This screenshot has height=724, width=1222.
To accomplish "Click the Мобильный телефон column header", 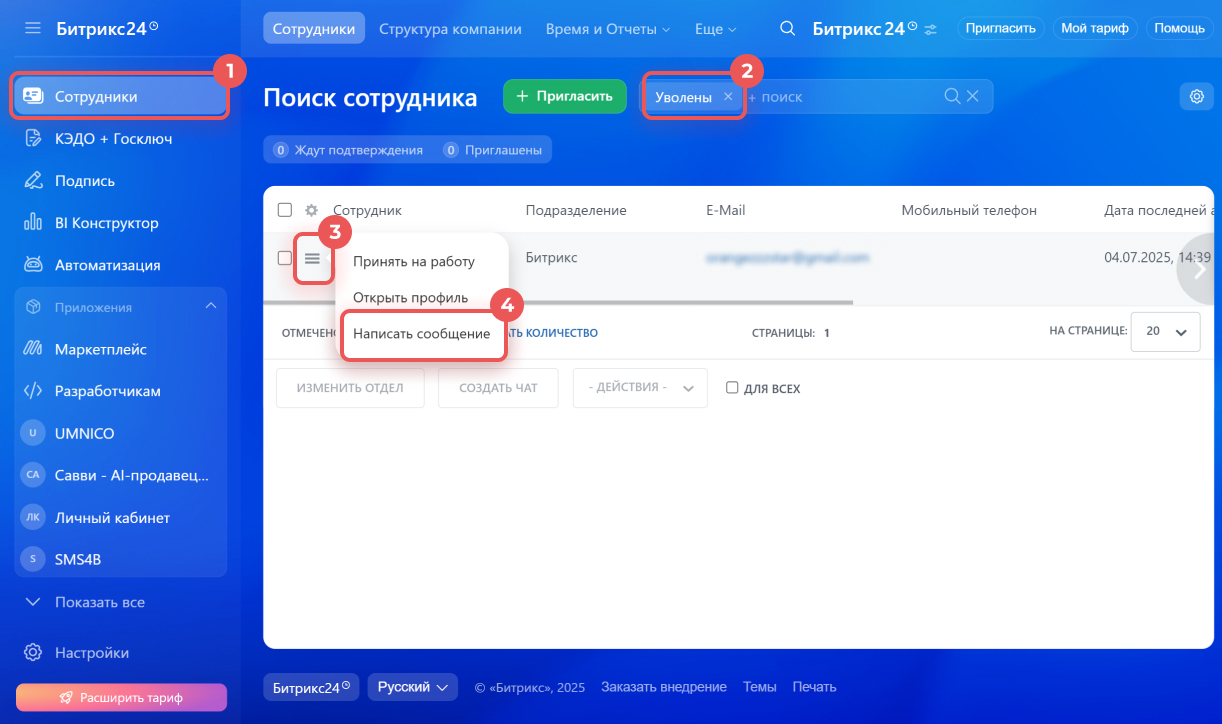I will coord(969,210).
